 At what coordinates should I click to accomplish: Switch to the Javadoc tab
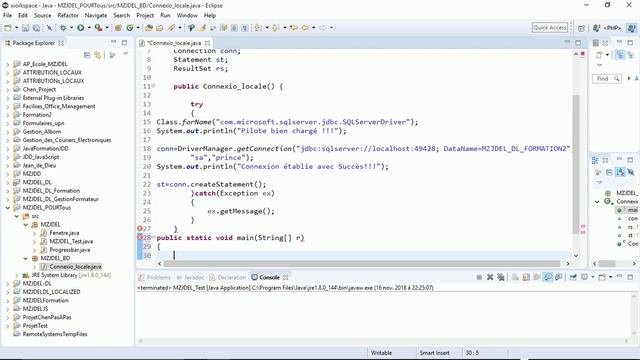pyautogui.click(x=190, y=278)
